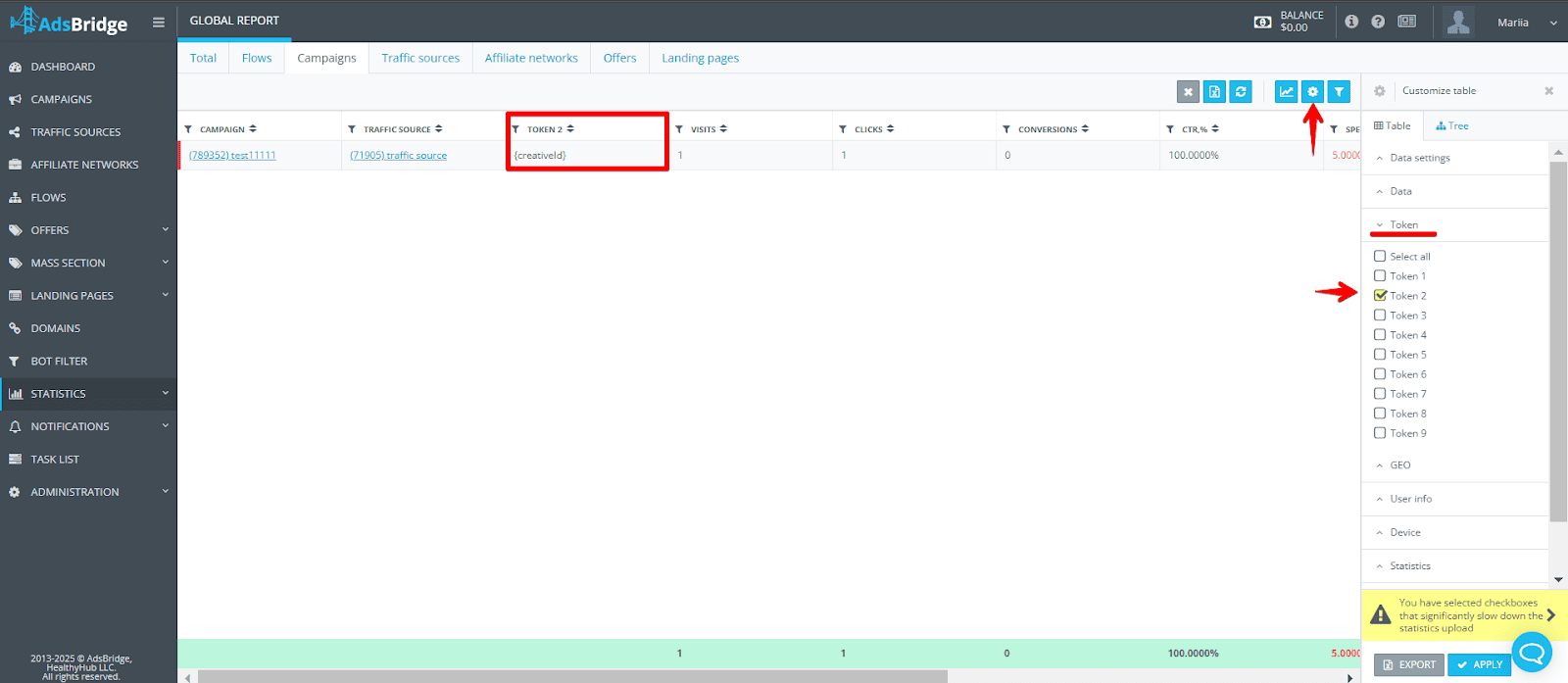Enable the Token 6 checkbox
The image size is (1568, 683).
[1380, 373]
